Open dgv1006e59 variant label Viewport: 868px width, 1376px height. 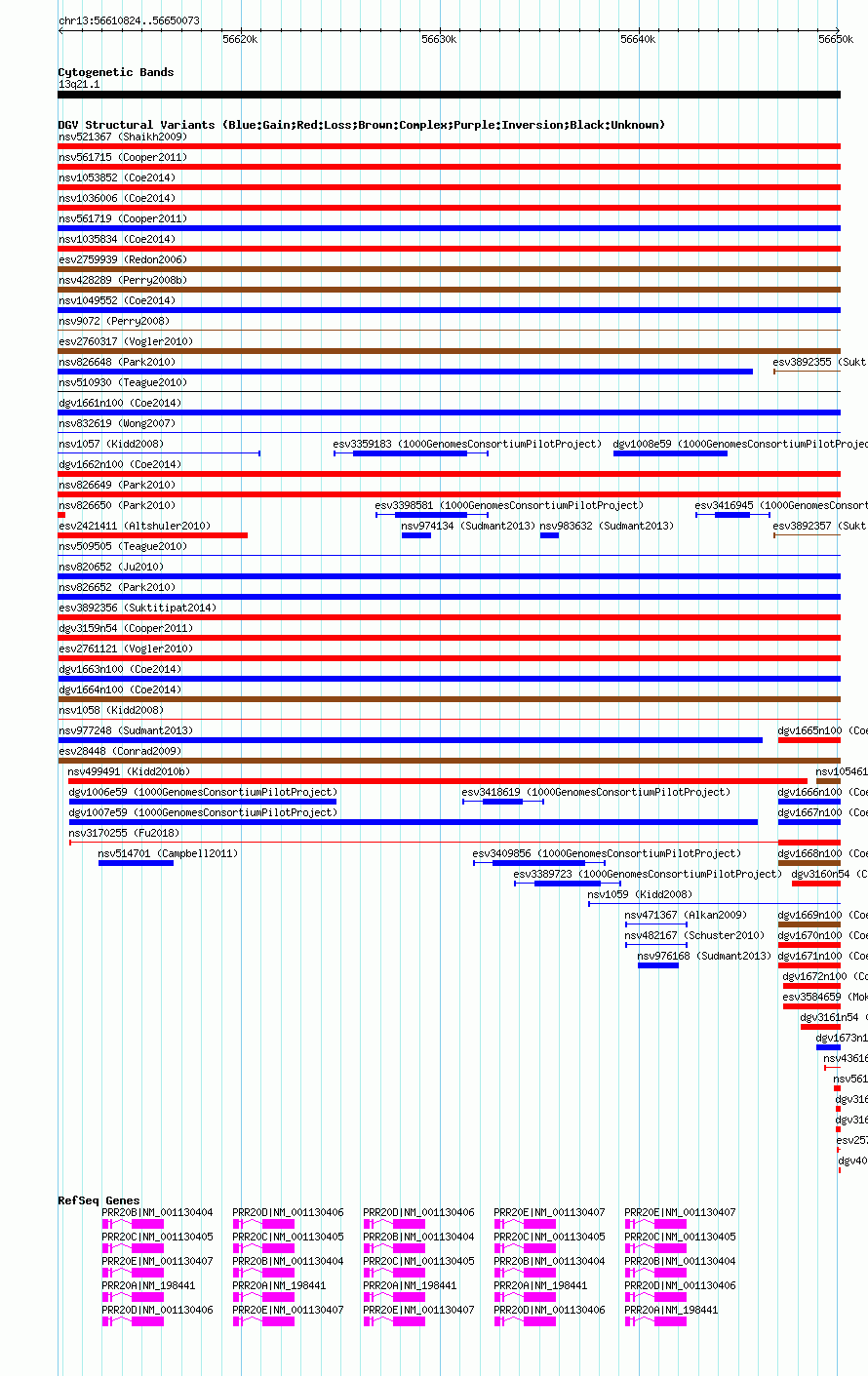[x=203, y=792]
